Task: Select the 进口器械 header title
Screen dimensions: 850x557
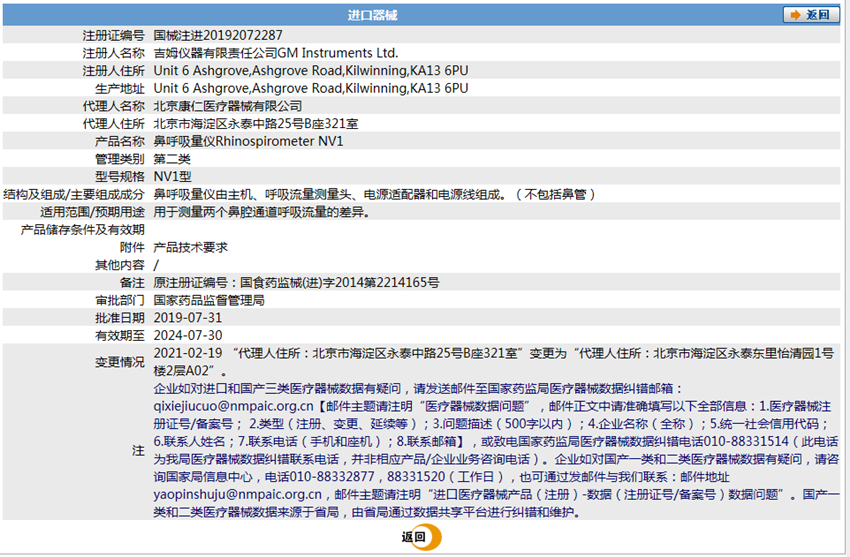Action: [372, 15]
